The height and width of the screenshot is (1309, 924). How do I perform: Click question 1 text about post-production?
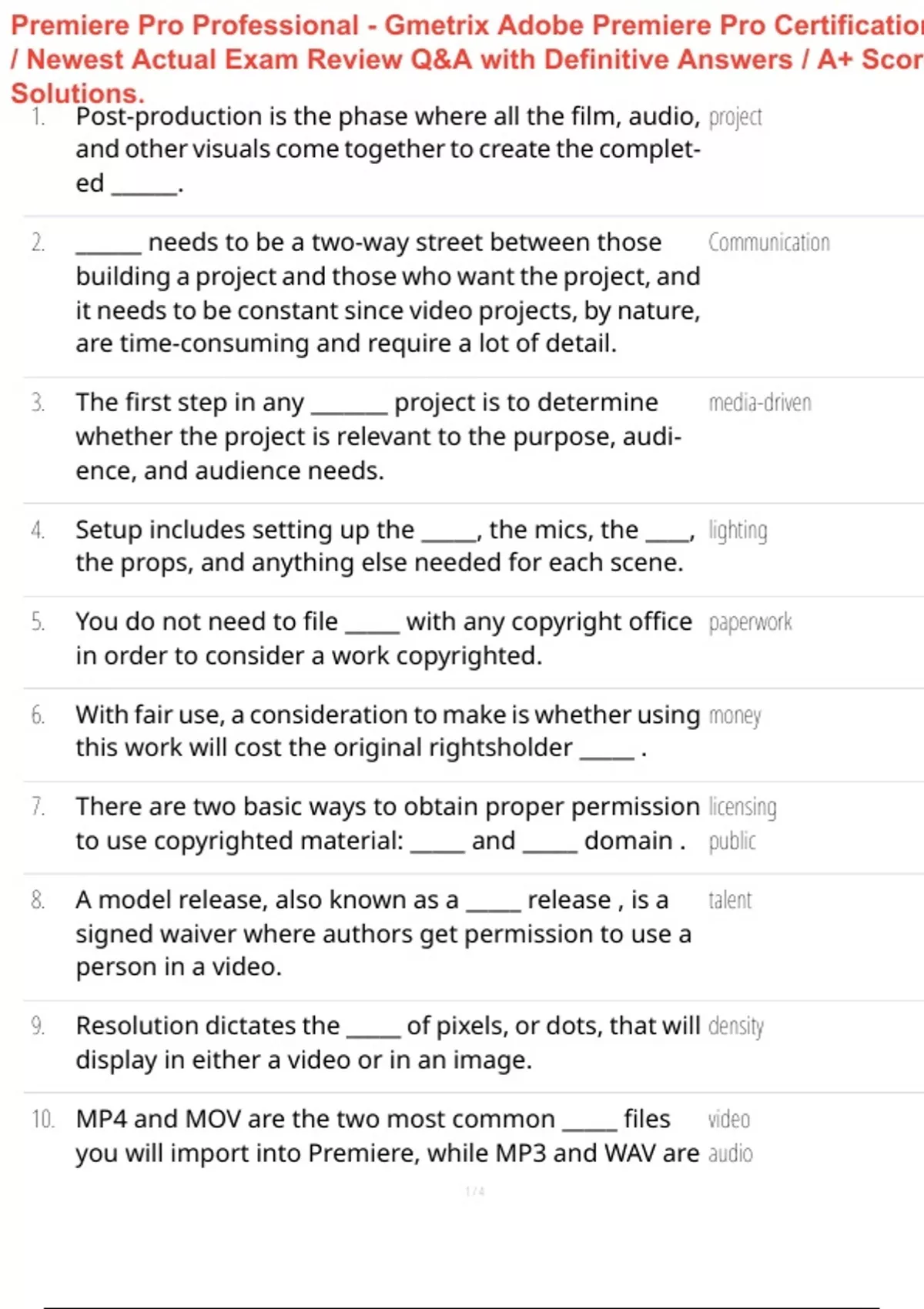[x=388, y=149]
